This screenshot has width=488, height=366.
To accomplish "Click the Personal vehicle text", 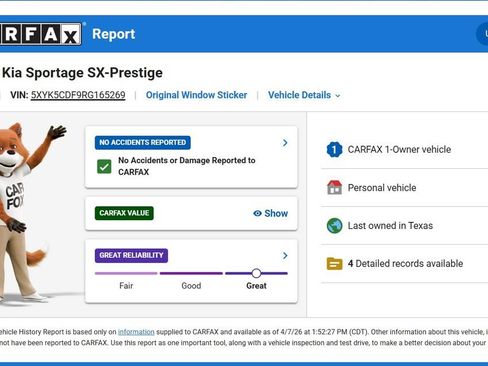I will [x=382, y=188].
